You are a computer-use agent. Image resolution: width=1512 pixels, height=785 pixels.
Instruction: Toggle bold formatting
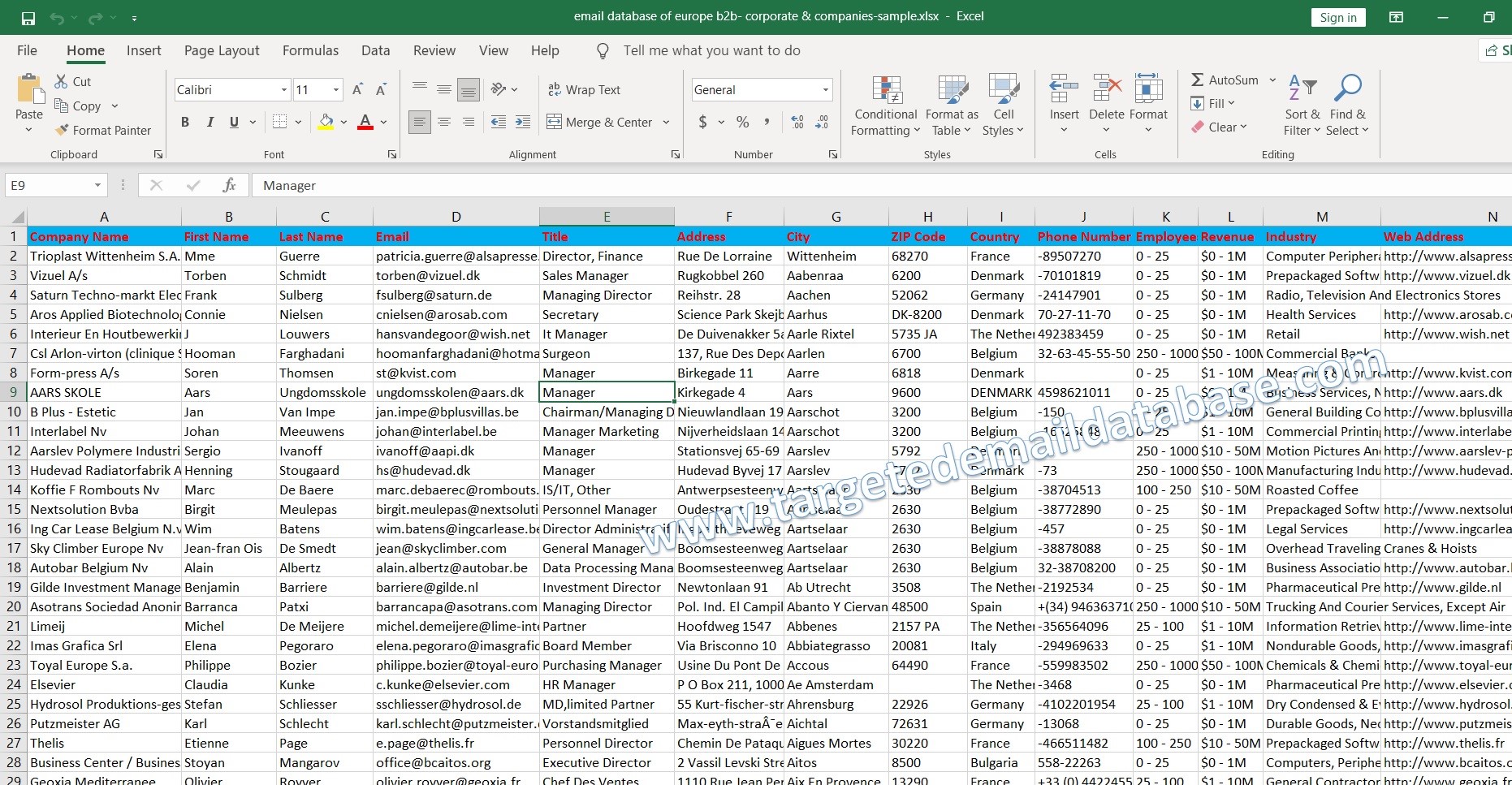pos(184,122)
